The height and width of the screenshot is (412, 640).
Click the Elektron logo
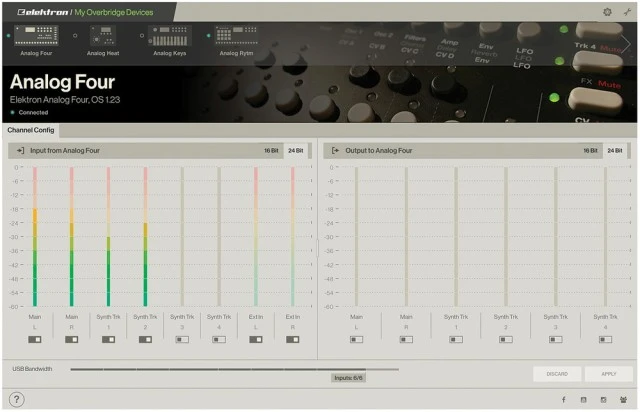pos(42,12)
